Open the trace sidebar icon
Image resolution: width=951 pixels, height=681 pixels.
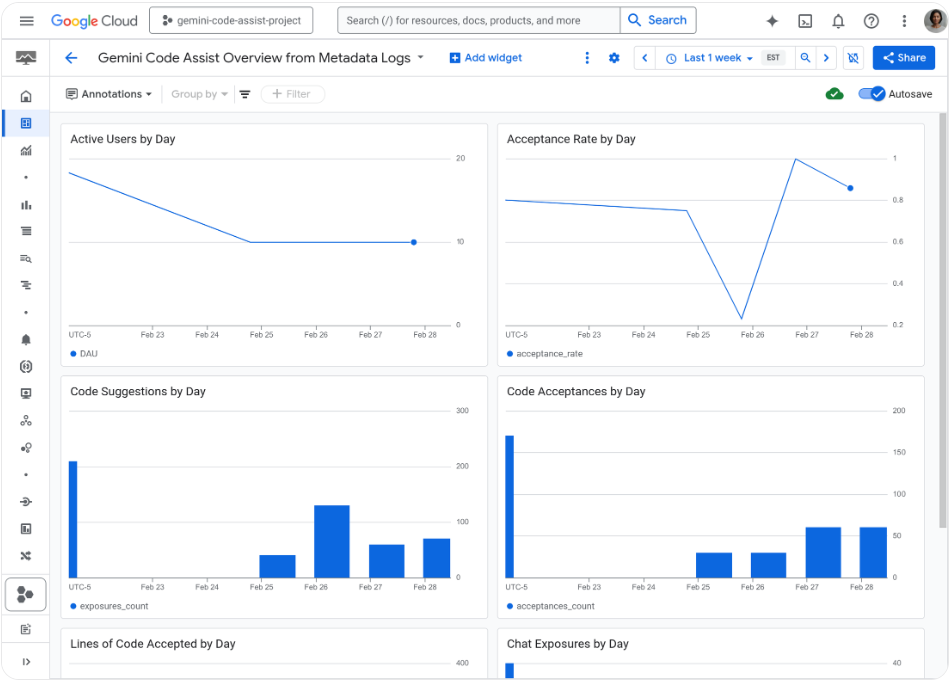pyautogui.click(x=26, y=285)
